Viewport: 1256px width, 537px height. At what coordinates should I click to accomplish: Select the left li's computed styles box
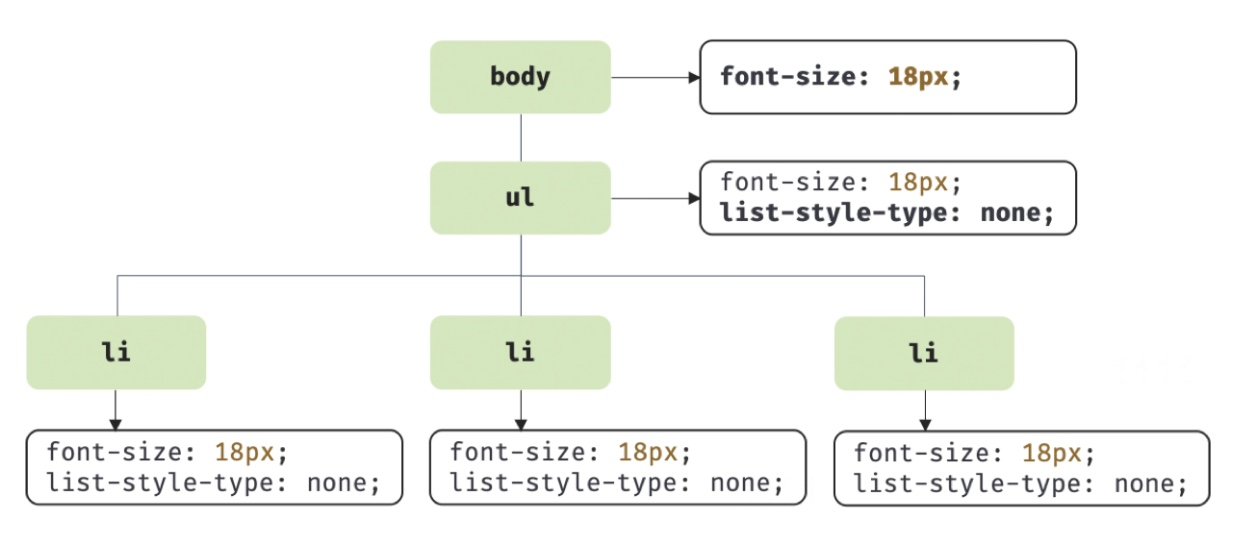(214, 467)
